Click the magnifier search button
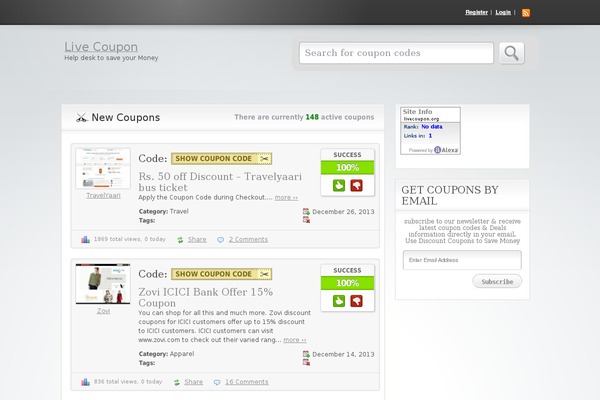Viewport: 600px width, 400px height. (x=511, y=53)
